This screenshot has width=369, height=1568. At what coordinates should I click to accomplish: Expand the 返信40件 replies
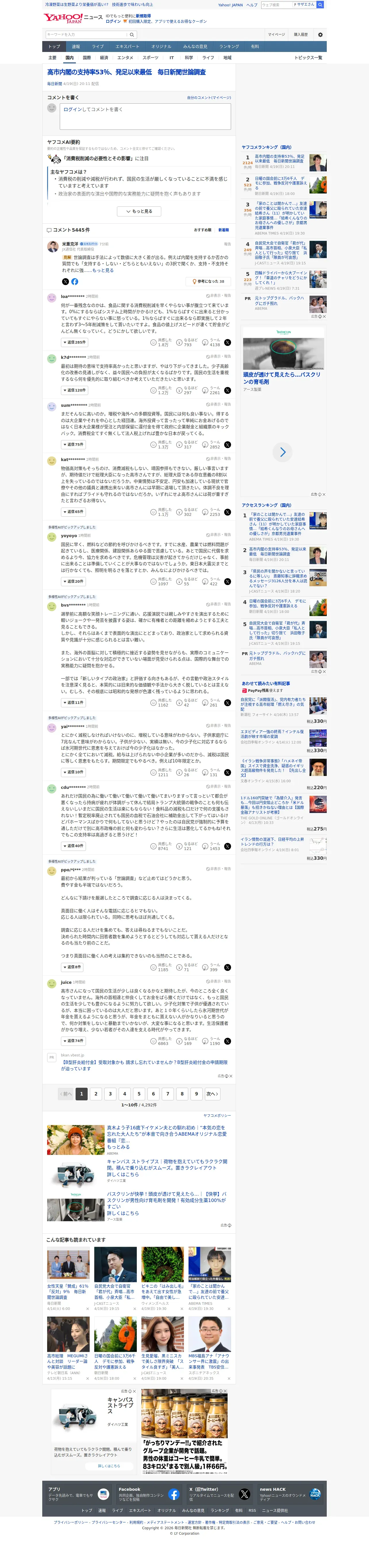72,846
